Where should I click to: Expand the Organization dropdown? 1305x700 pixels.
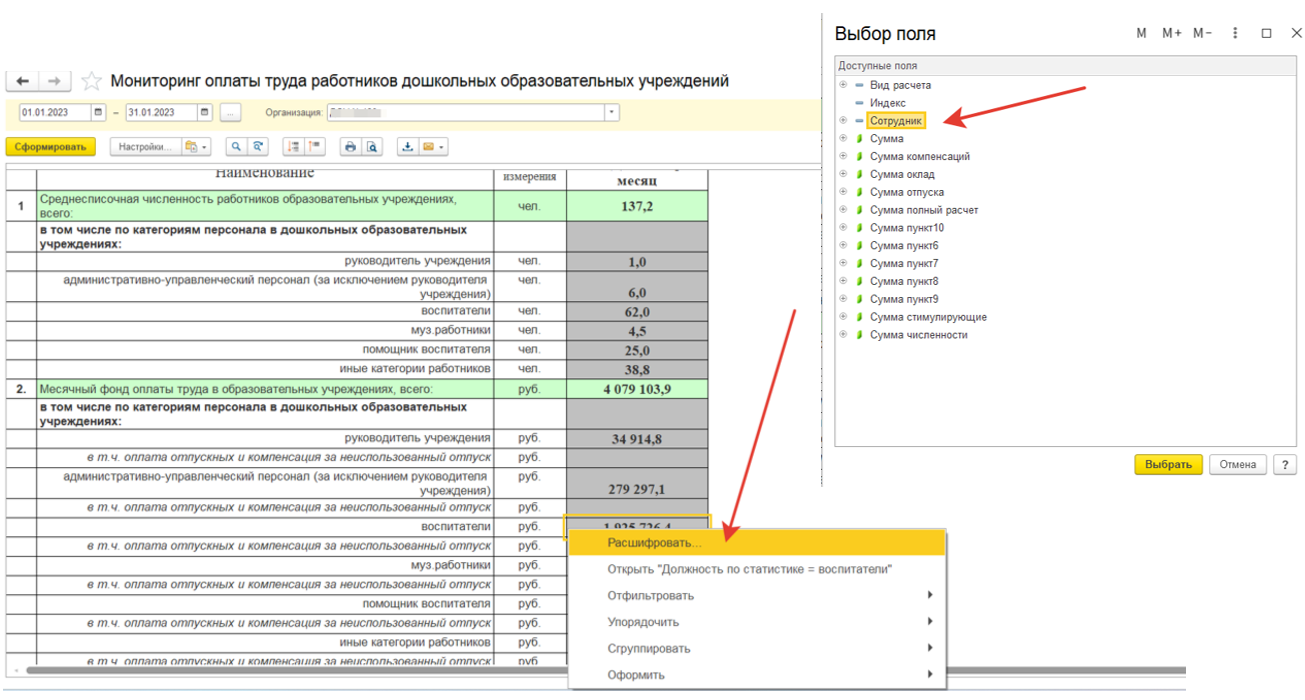[612, 113]
